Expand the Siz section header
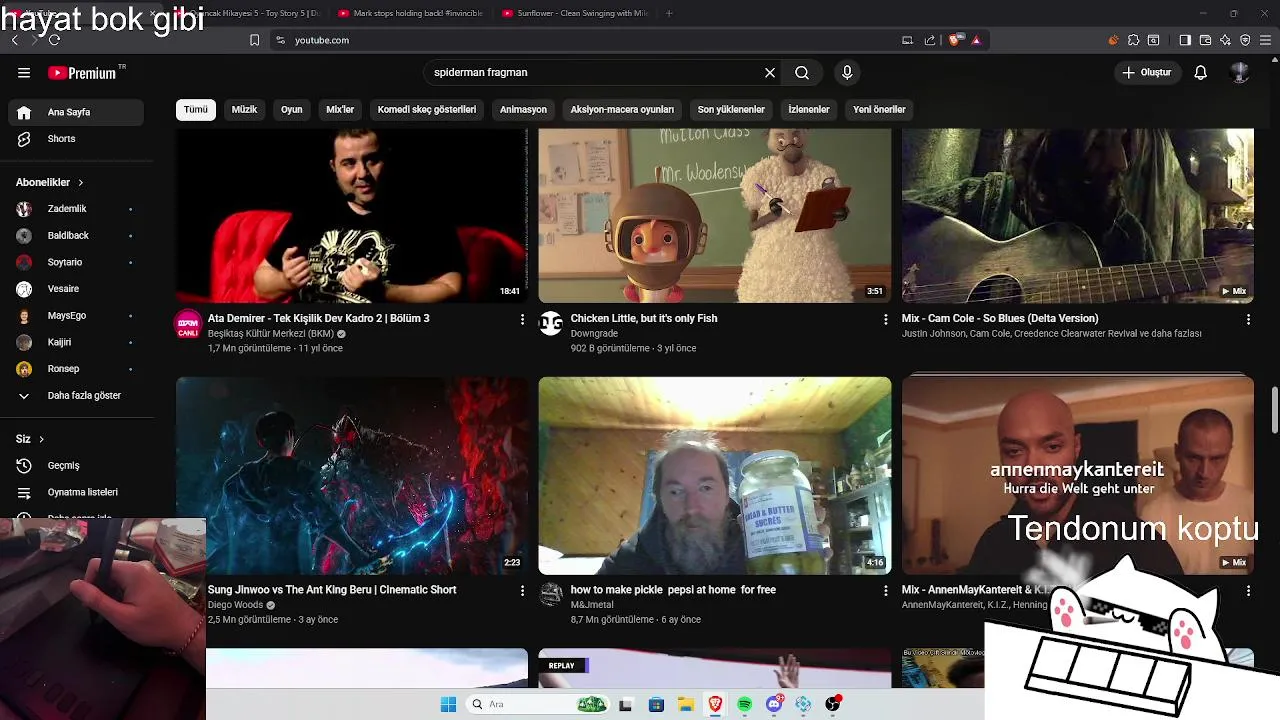The image size is (1280, 720). 30,439
